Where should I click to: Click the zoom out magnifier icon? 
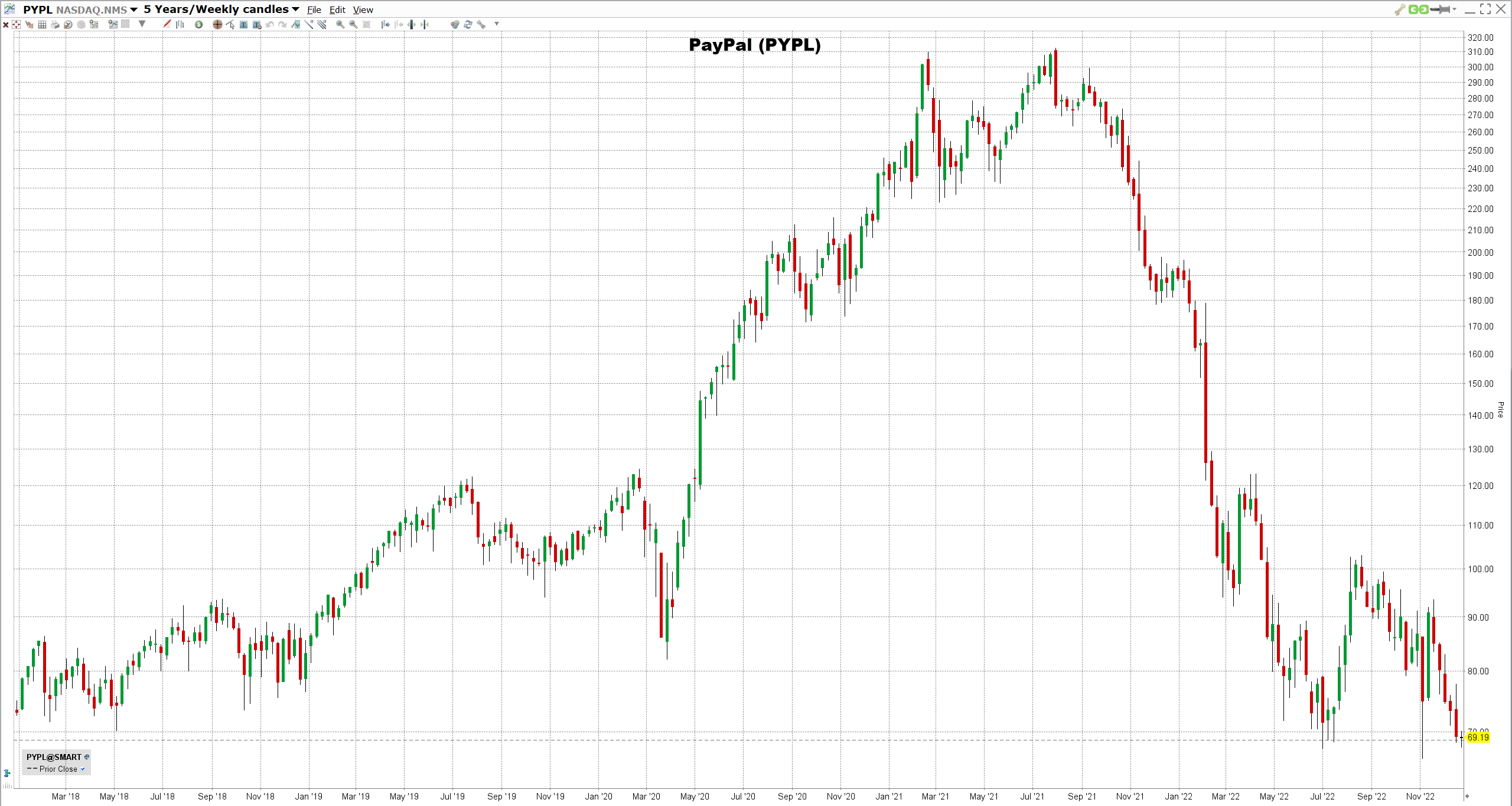point(353,24)
